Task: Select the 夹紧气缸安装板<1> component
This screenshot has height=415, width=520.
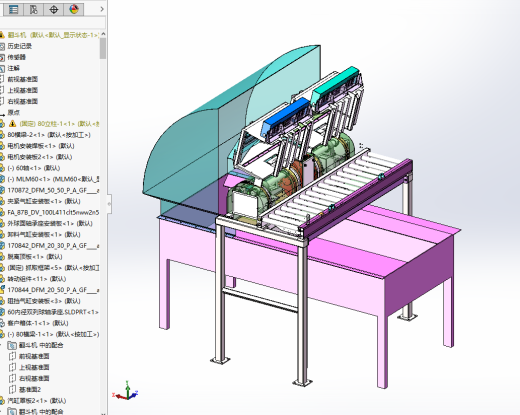Action: click(44, 201)
